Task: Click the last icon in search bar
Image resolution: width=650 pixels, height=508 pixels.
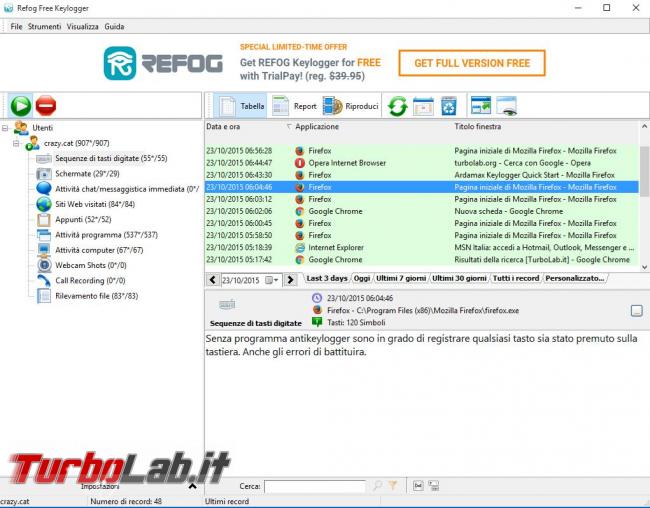Action: (x=433, y=485)
